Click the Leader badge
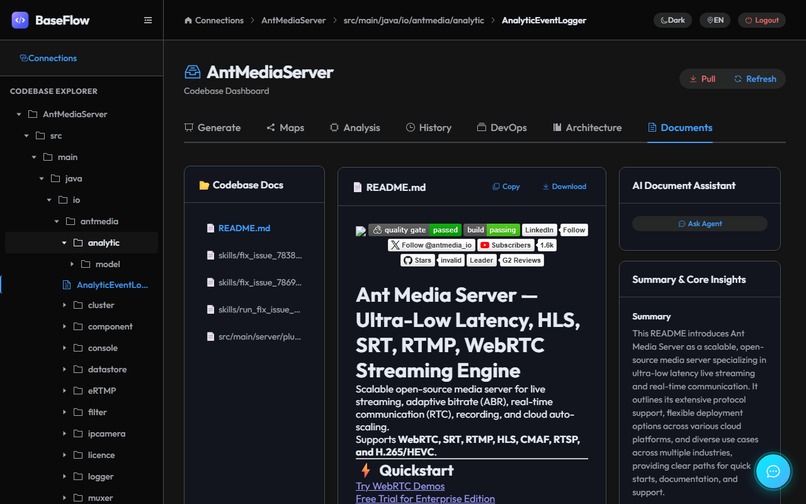The image size is (806, 504). (x=482, y=260)
